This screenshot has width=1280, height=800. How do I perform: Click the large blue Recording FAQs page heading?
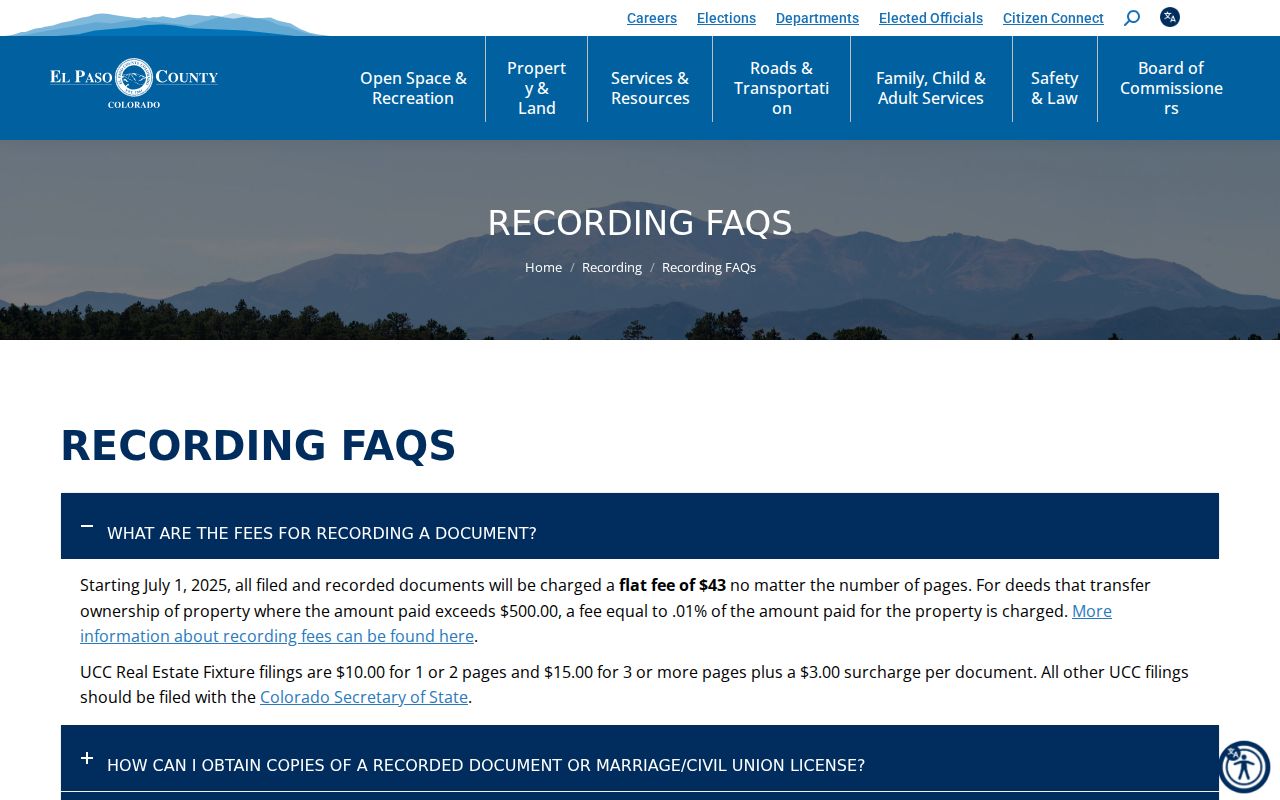click(258, 446)
